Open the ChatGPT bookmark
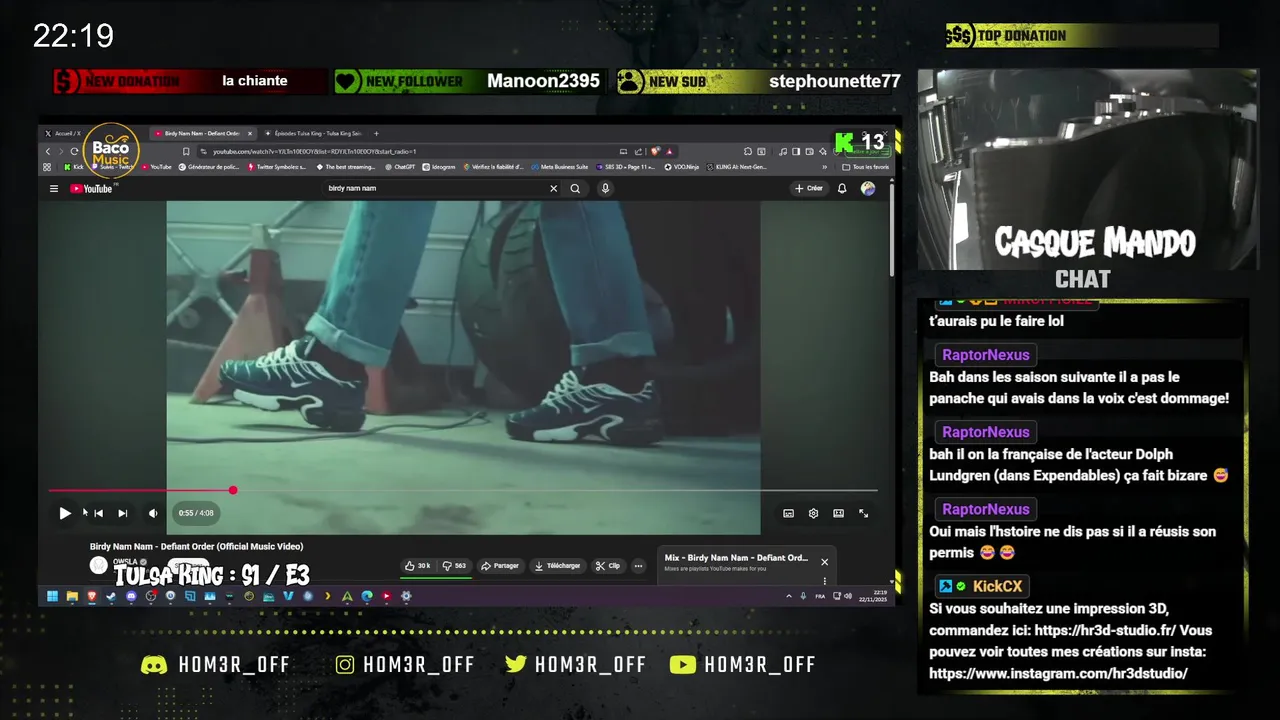1280x720 pixels. pyautogui.click(x=400, y=167)
